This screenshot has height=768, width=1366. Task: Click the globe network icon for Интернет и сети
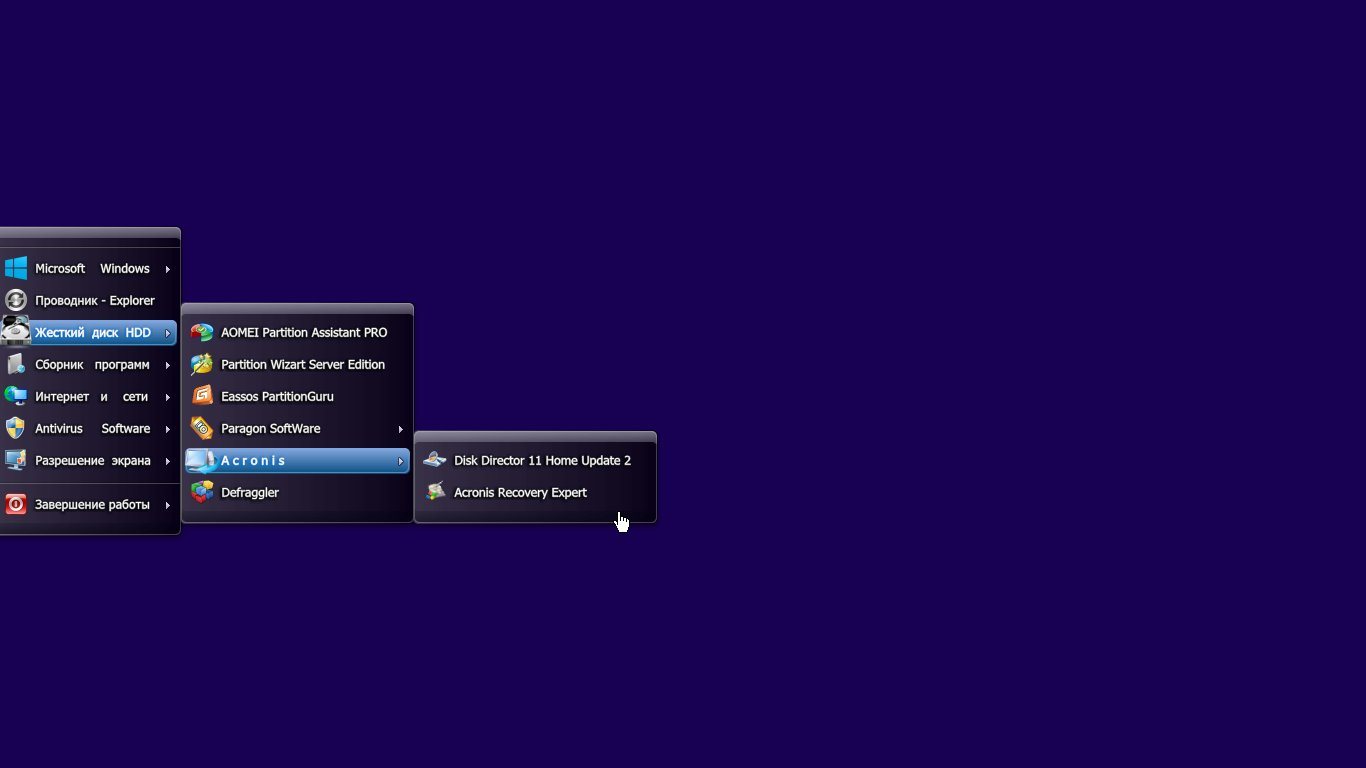[15, 396]
